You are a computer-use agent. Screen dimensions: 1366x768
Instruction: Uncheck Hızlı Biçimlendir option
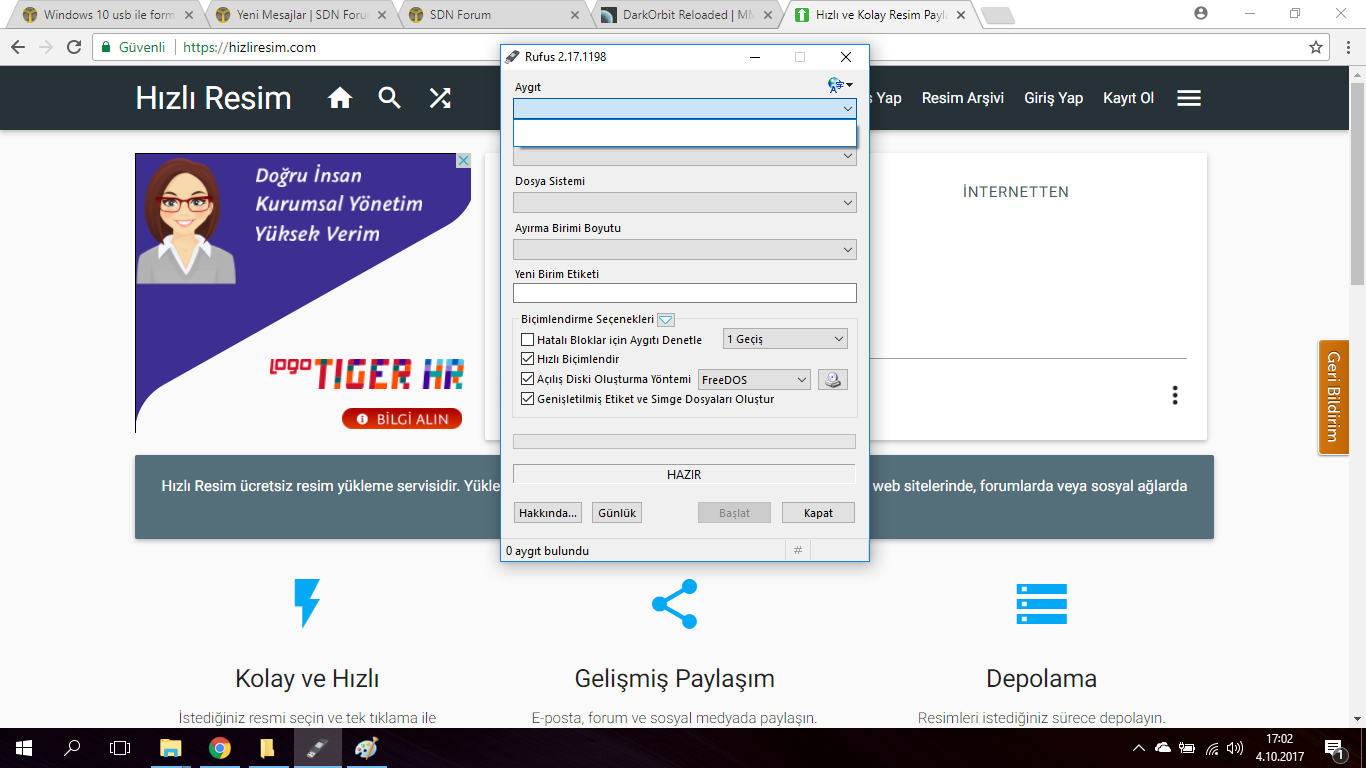click(528, 359)
